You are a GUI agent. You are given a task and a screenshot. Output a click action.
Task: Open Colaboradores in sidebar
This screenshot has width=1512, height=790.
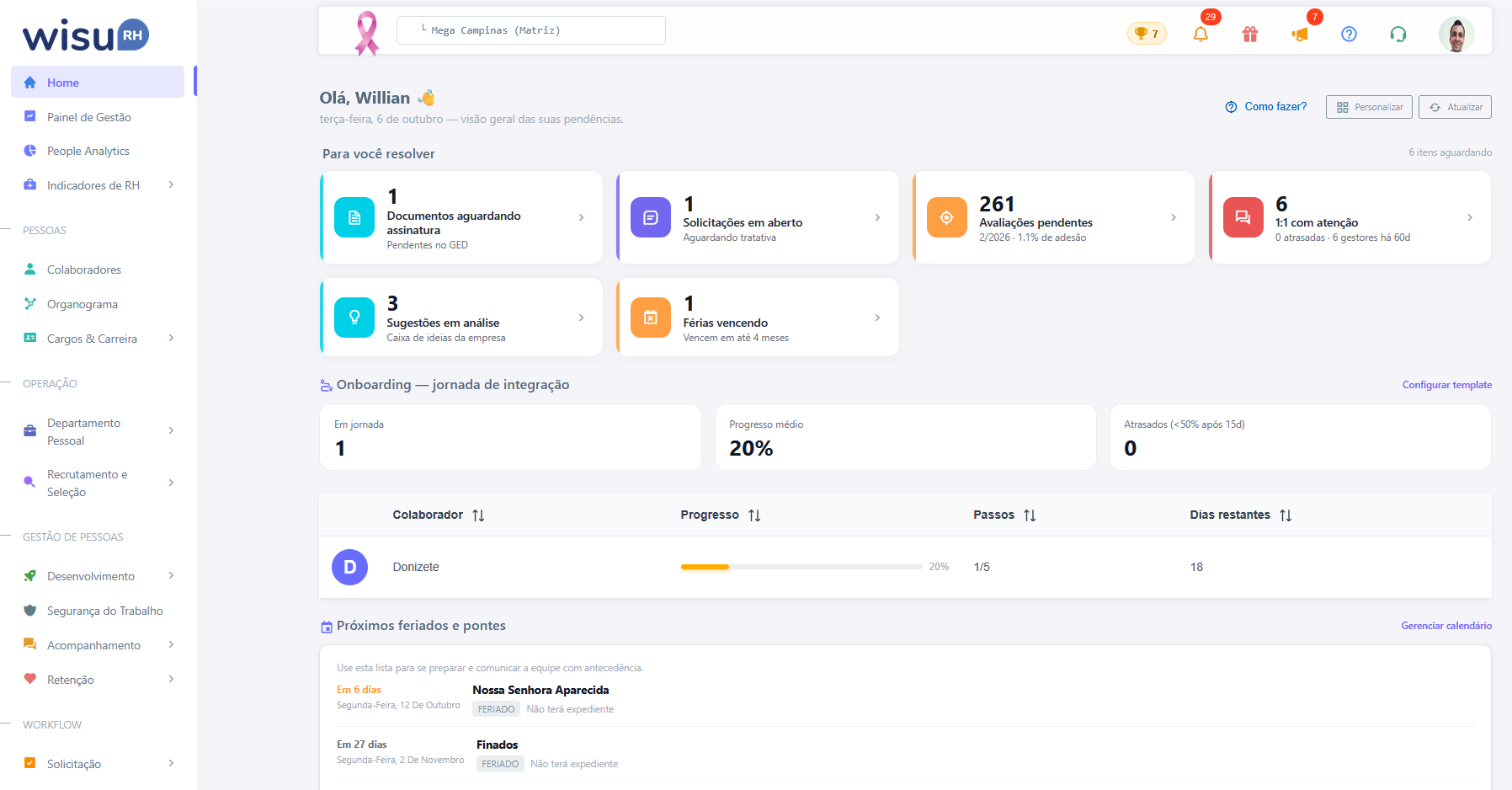(98, 270)
